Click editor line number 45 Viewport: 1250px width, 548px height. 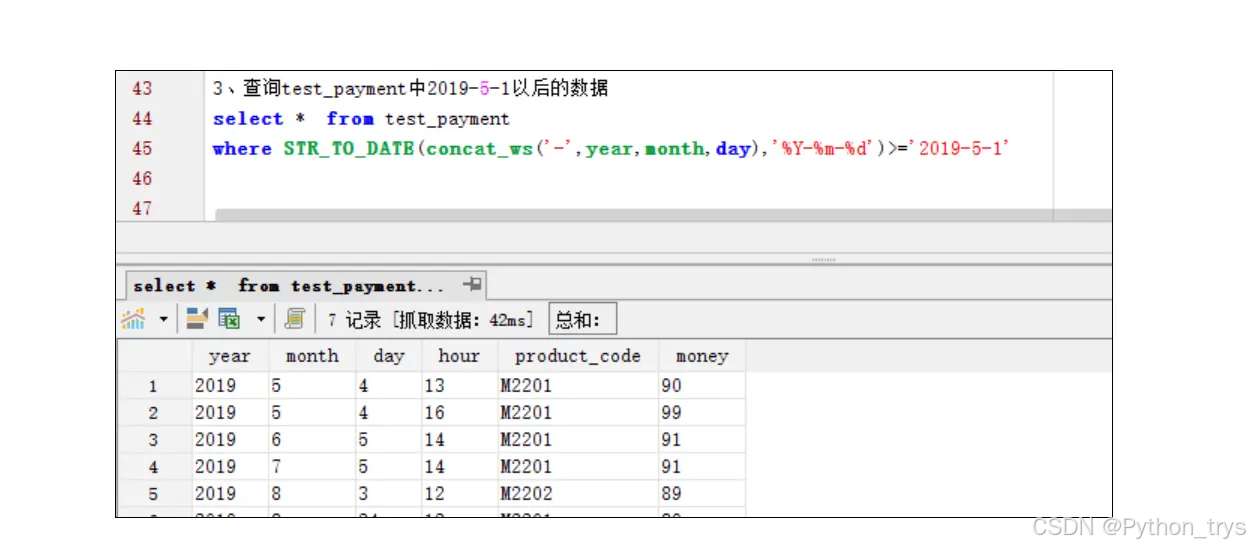[x=143, y=149]
